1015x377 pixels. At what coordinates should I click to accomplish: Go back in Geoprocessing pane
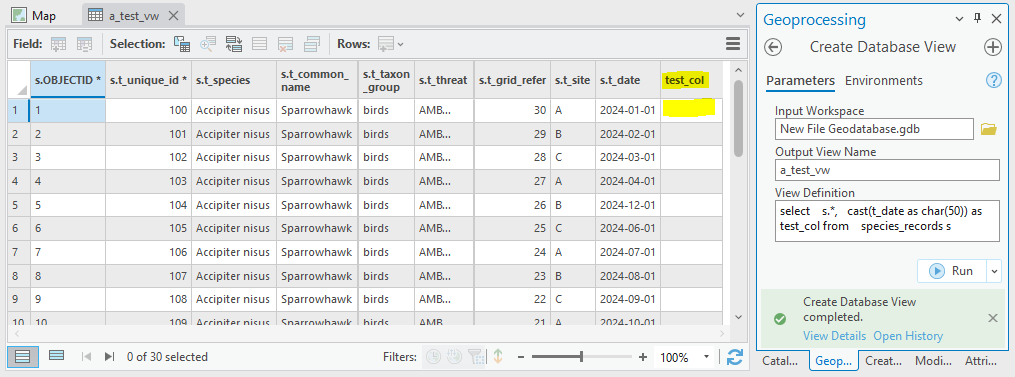[x=773, y=47]
